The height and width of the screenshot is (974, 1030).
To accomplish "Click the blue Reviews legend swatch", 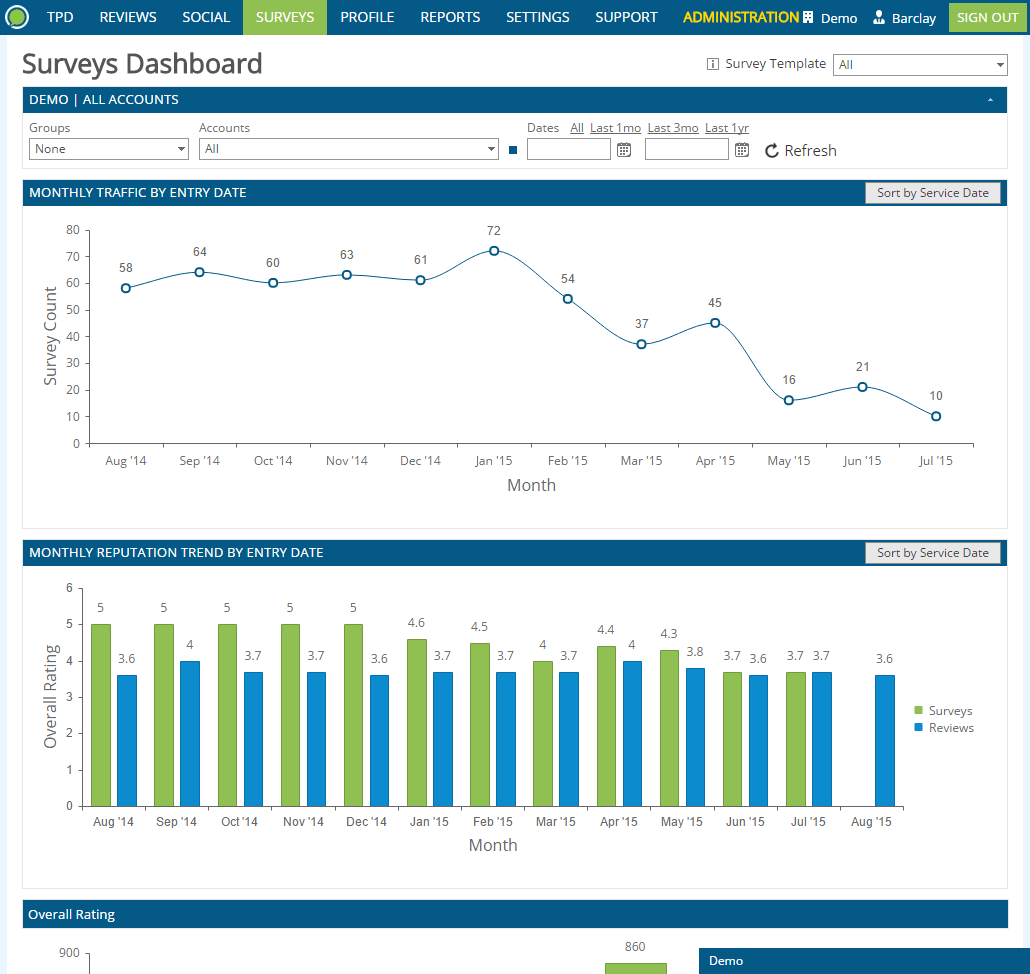I will [x=918, y=727].
